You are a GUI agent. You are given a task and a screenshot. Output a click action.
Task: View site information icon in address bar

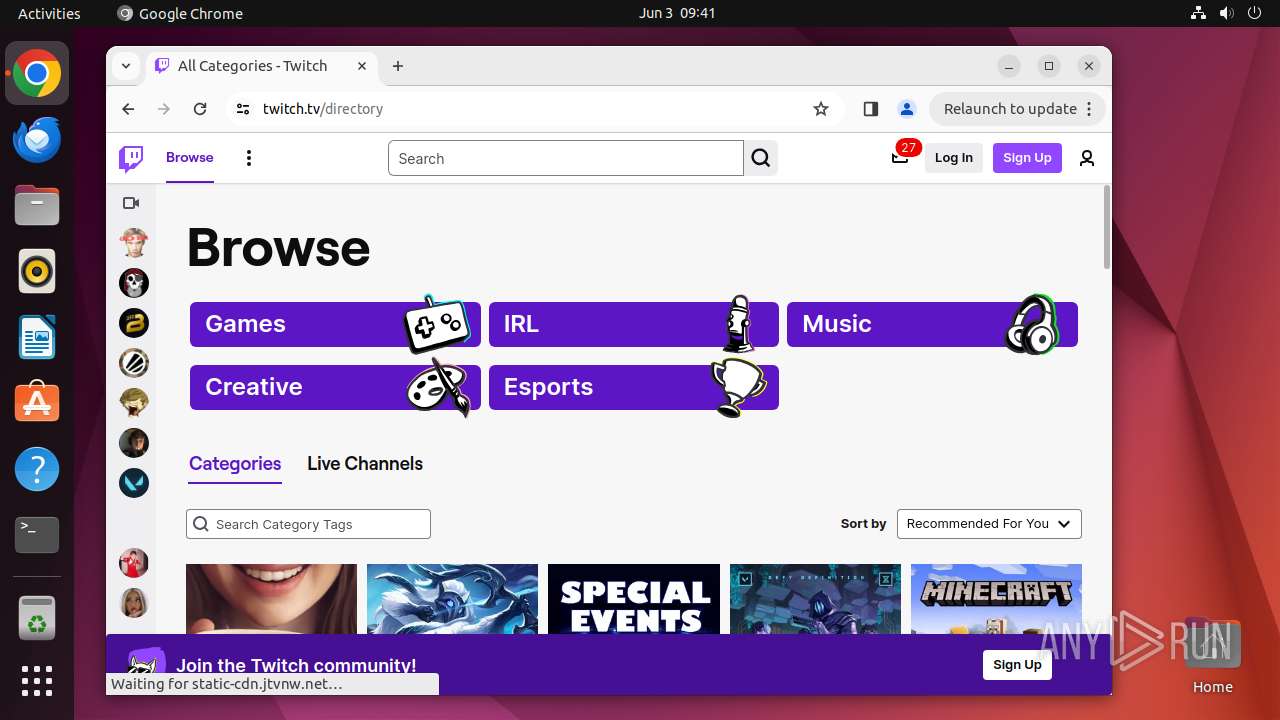pyautogui.click(x=243, y=109)
